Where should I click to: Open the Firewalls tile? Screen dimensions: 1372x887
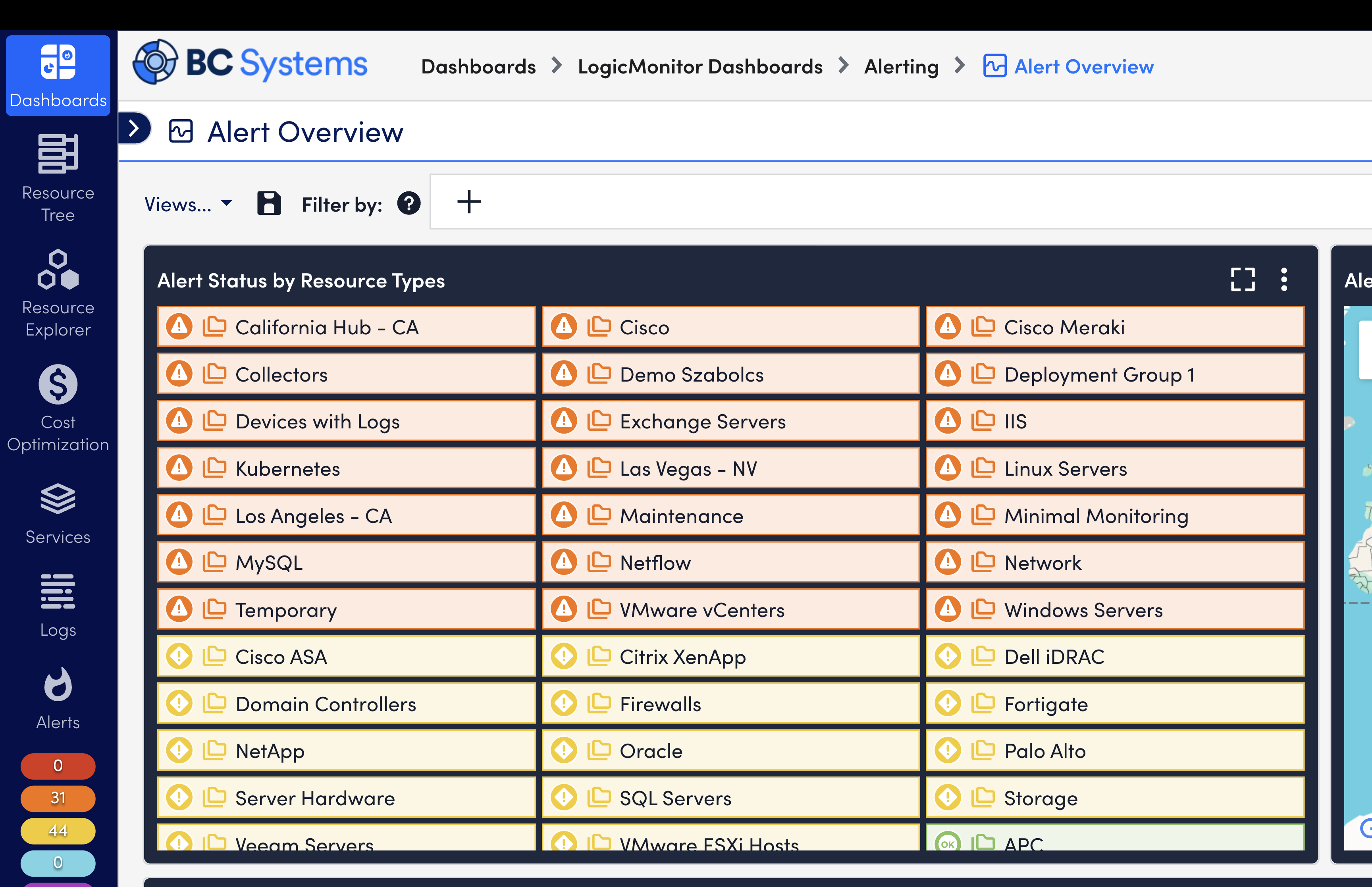coord(730,703)
